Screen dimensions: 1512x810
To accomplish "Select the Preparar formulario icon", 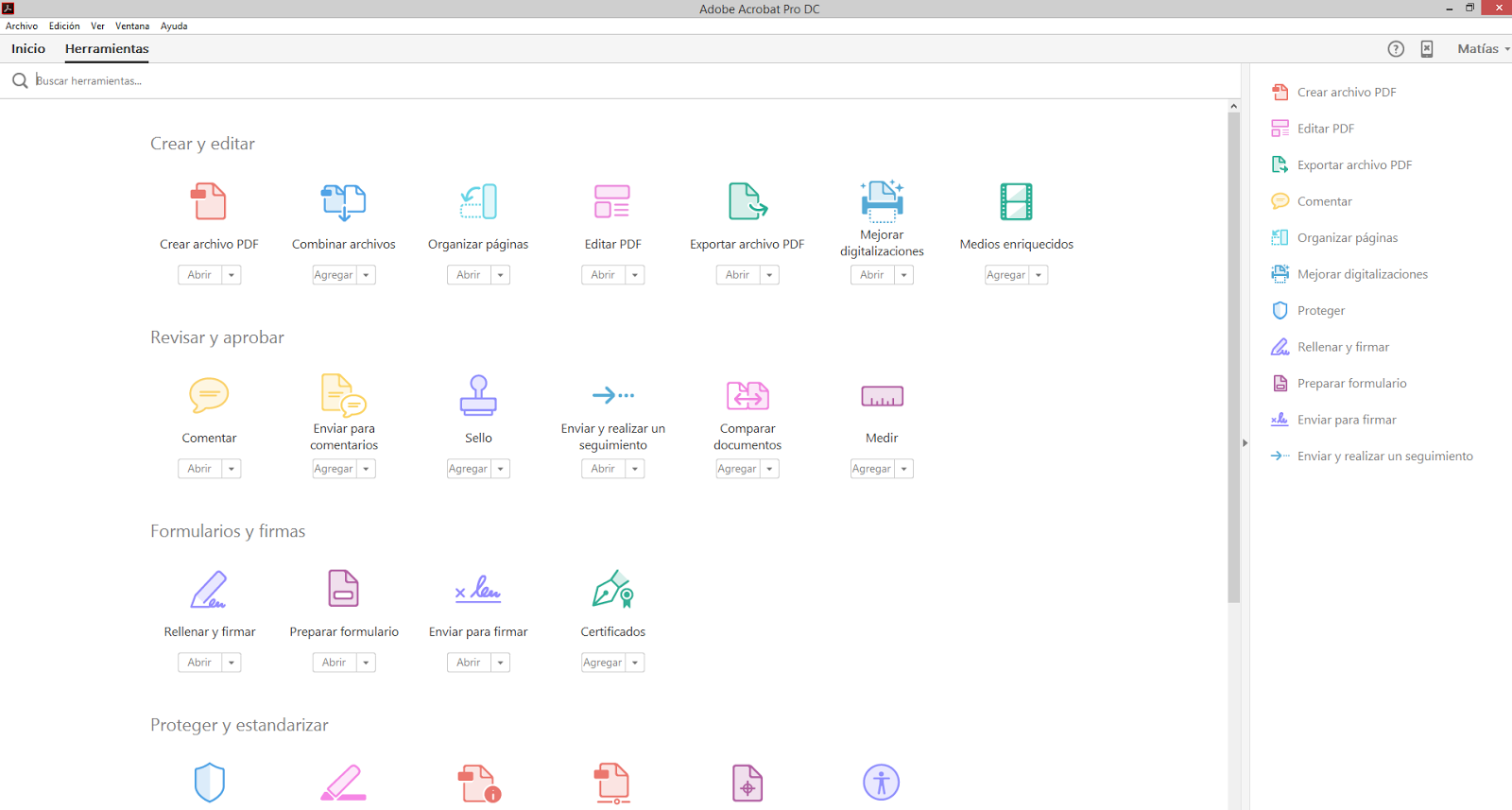I will click(344, 588).
